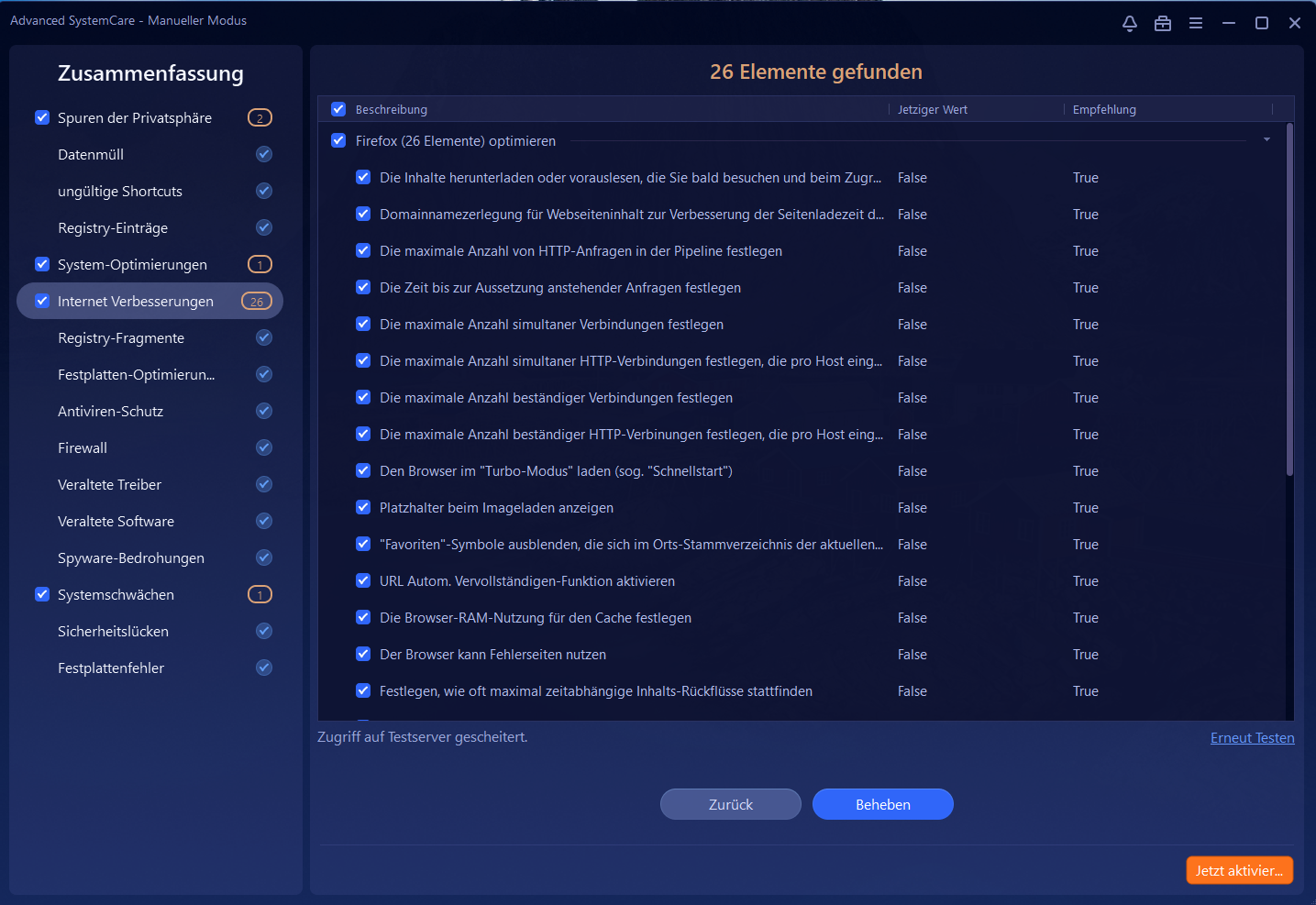This screenshot has width=1316, height=905.
Task: Open the toolbox icon in title bar
Action: [1163, 23]
